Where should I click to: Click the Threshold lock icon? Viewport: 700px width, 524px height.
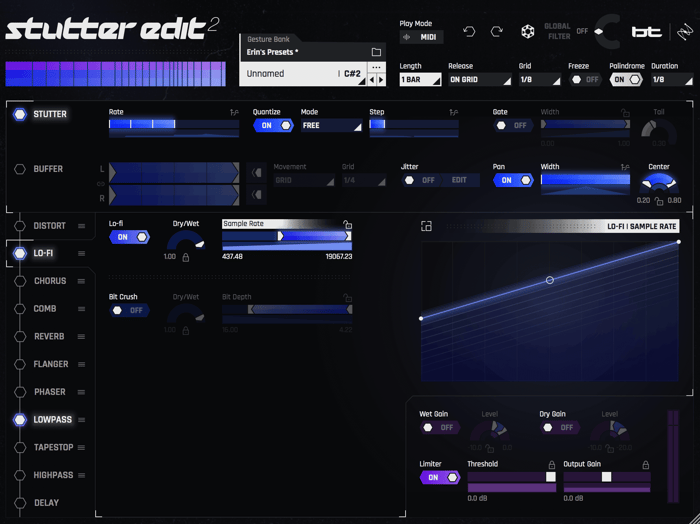[x=552, y=465]
